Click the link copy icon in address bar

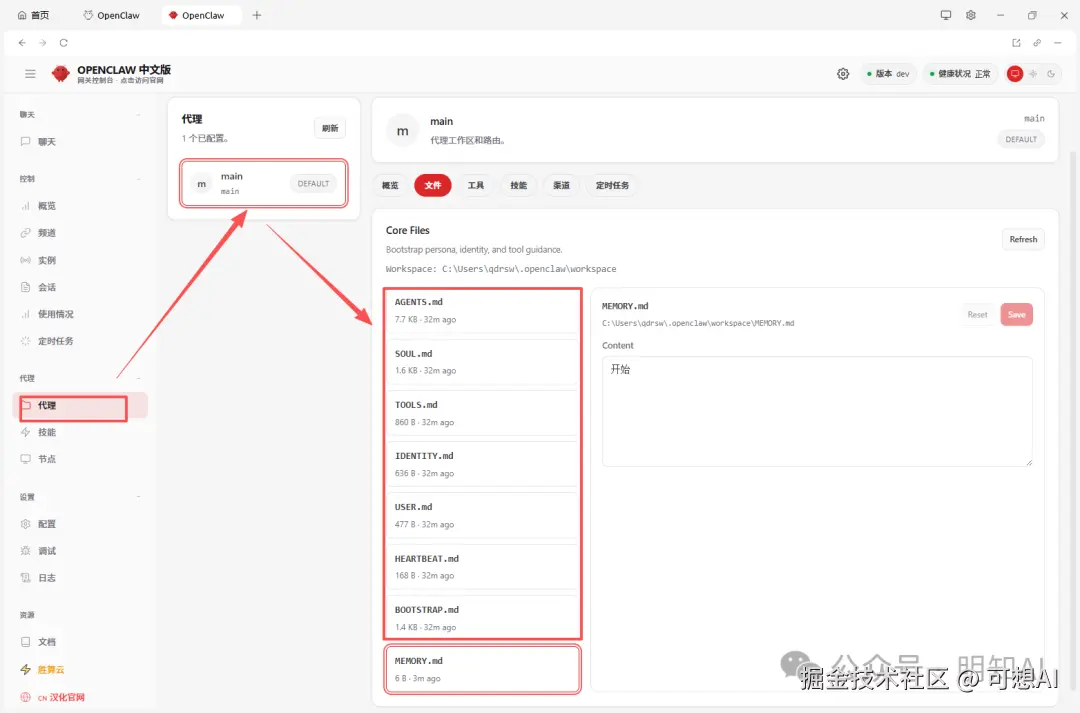[x=1037, y=43]
